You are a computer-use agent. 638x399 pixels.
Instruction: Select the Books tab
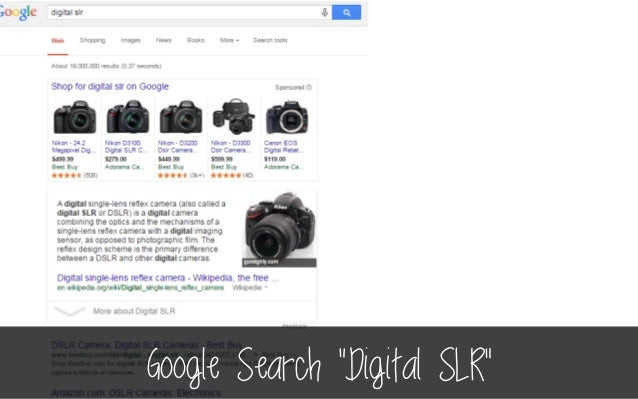click(196, 40)
